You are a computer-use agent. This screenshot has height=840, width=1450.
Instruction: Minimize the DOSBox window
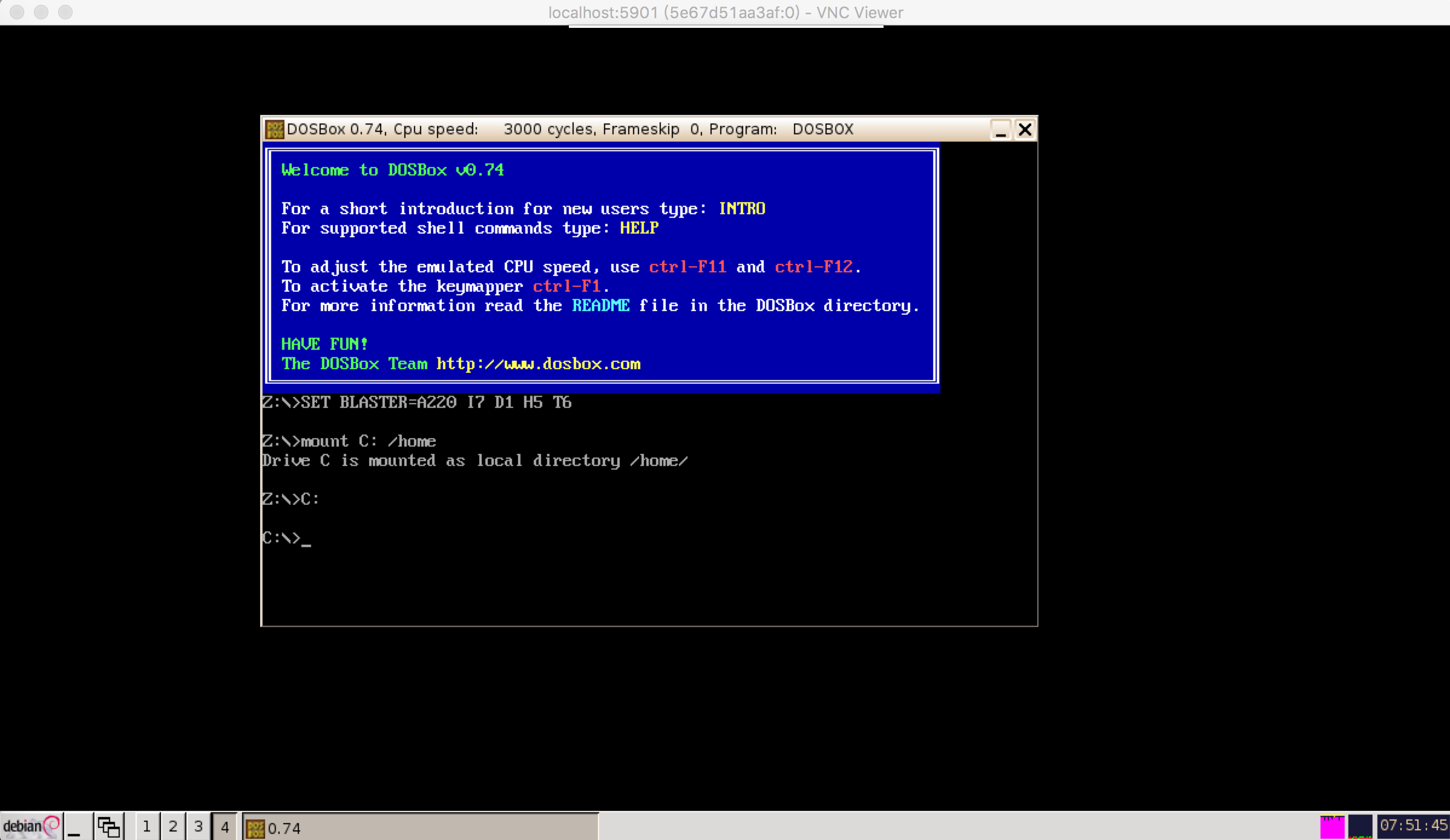pyautogui.click(x=1000, y=130)
